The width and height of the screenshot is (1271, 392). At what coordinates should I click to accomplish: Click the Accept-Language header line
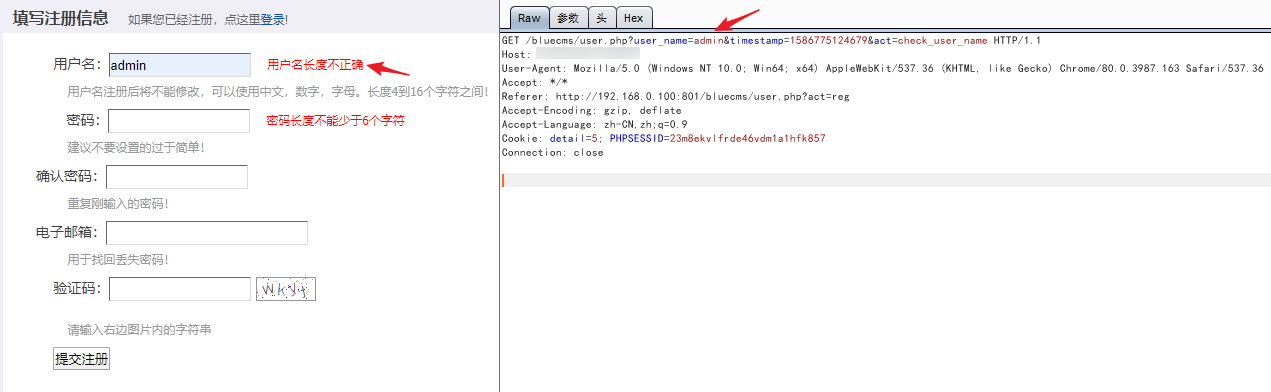[x=594, y=124]
